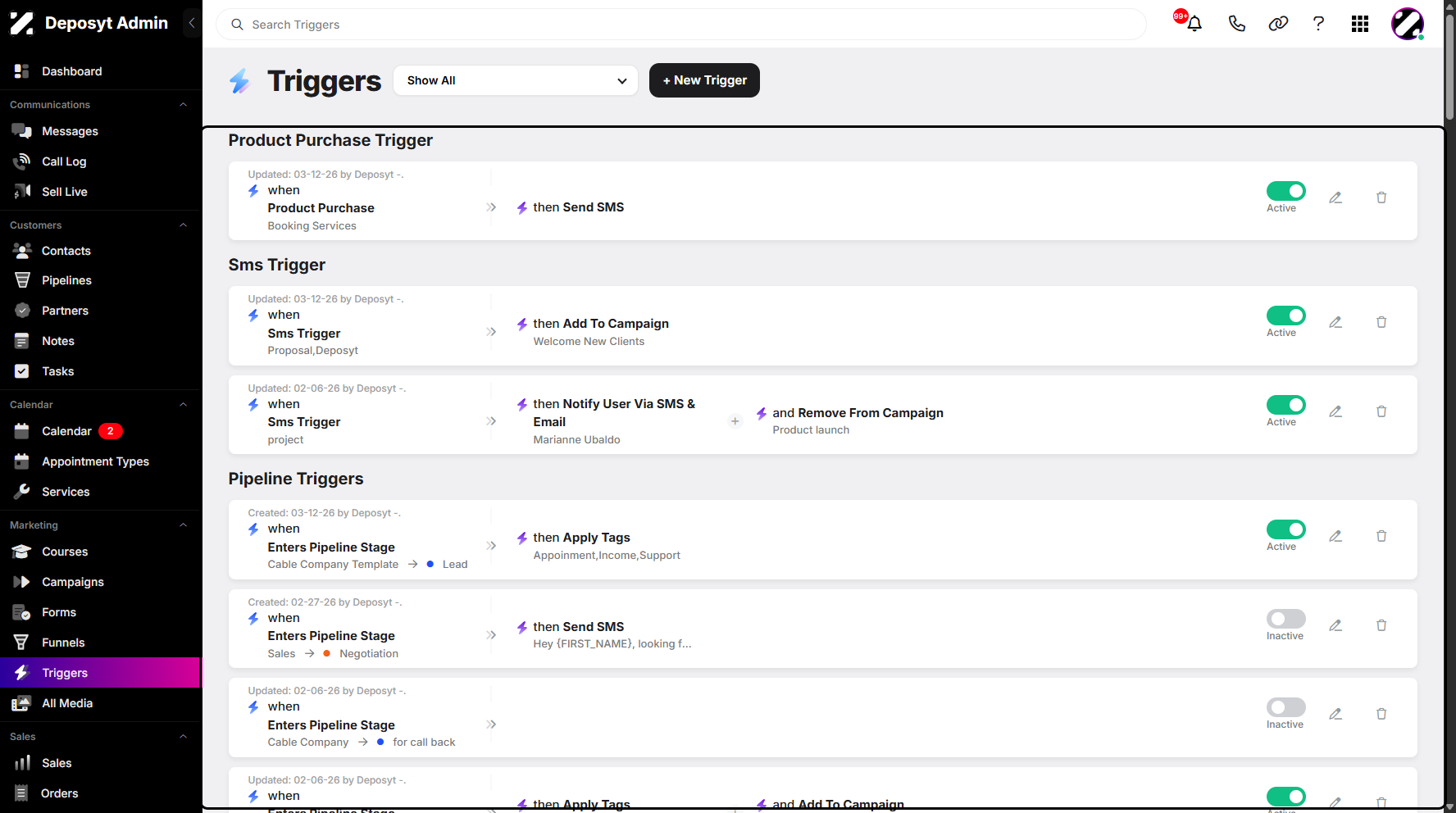Open the help question mark icon

tap(1318, 24)
